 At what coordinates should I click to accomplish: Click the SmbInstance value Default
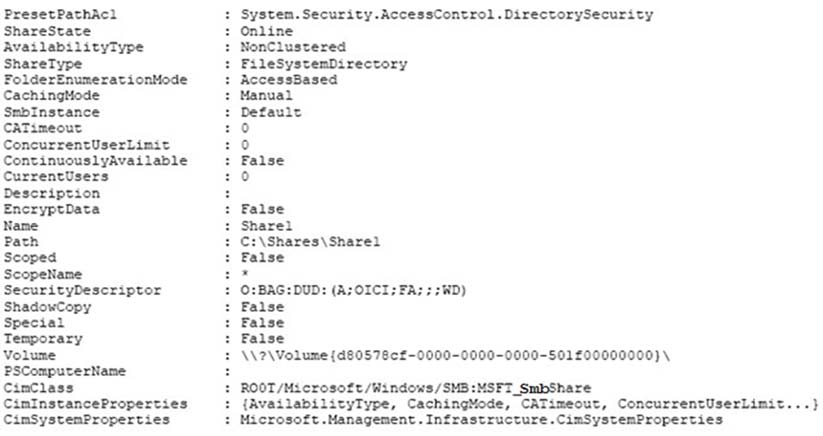tap(271, 112)
